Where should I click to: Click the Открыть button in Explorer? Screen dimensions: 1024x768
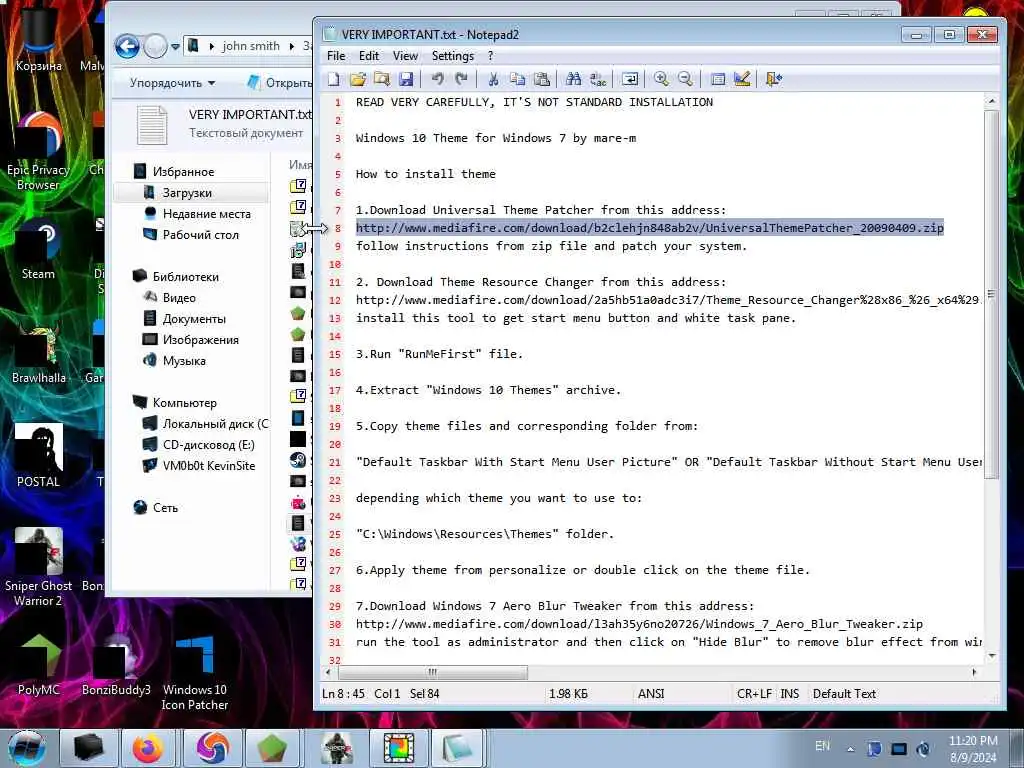coord(280,83)
